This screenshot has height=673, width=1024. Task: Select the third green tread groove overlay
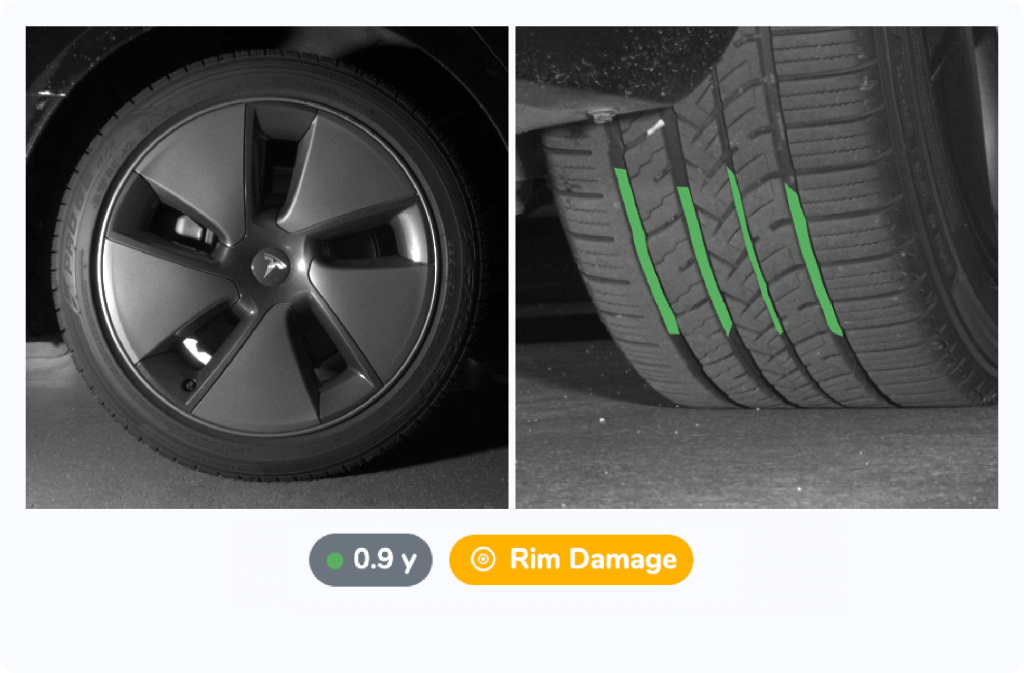[754, 251]
